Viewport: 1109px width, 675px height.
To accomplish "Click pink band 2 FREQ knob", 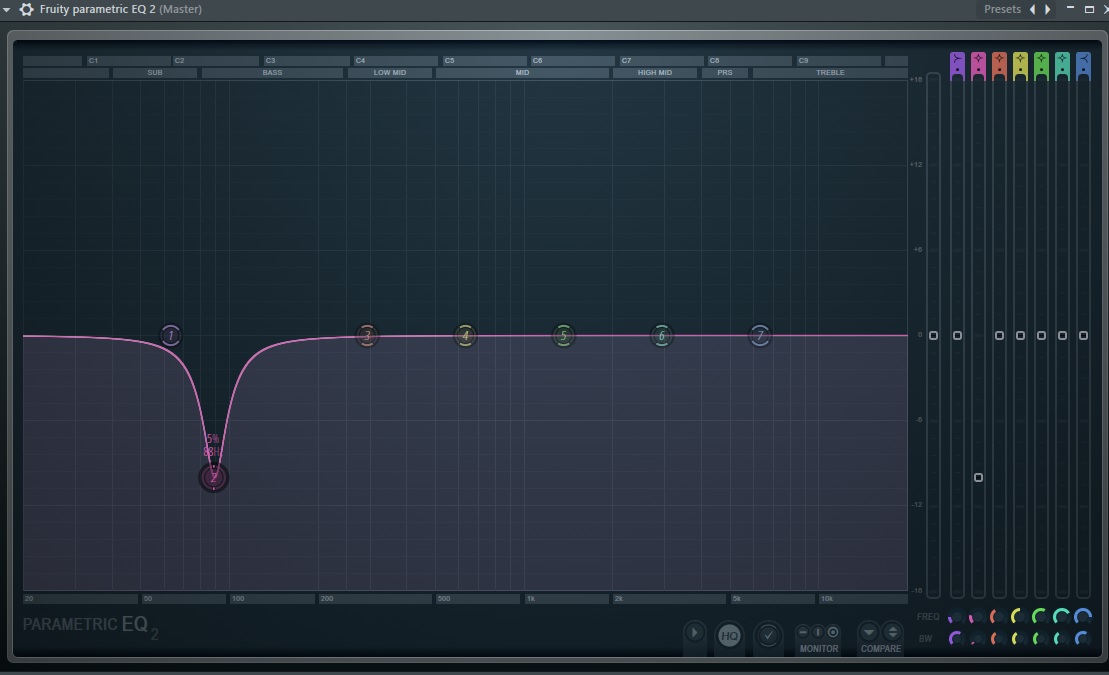I will pyautogui.click(x=977, y=617).
